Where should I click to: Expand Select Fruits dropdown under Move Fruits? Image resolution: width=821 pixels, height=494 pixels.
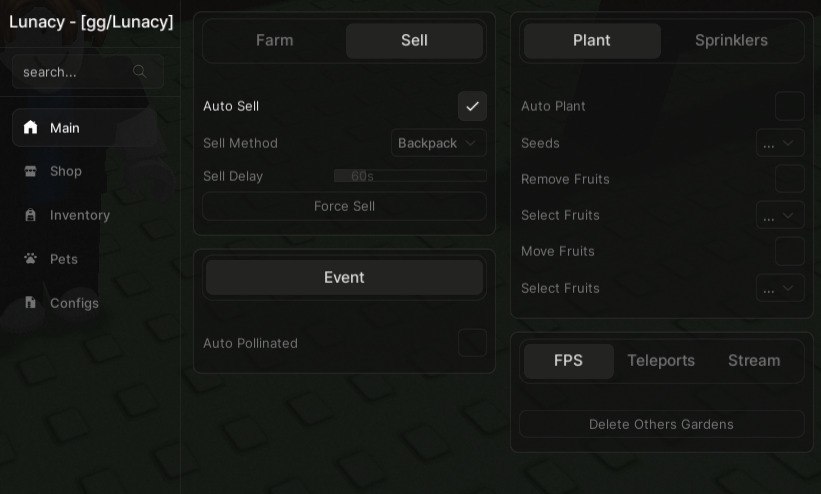click(780, 288)
